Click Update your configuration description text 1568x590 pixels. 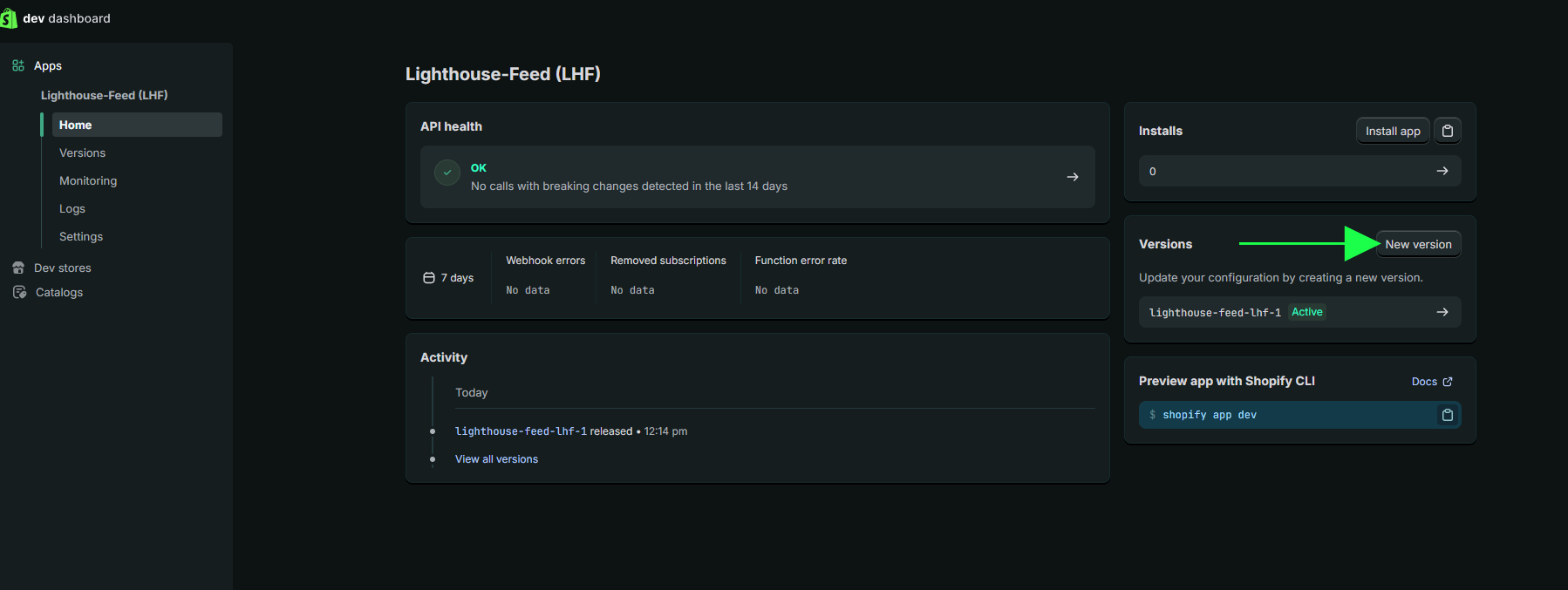[1280, 277]
